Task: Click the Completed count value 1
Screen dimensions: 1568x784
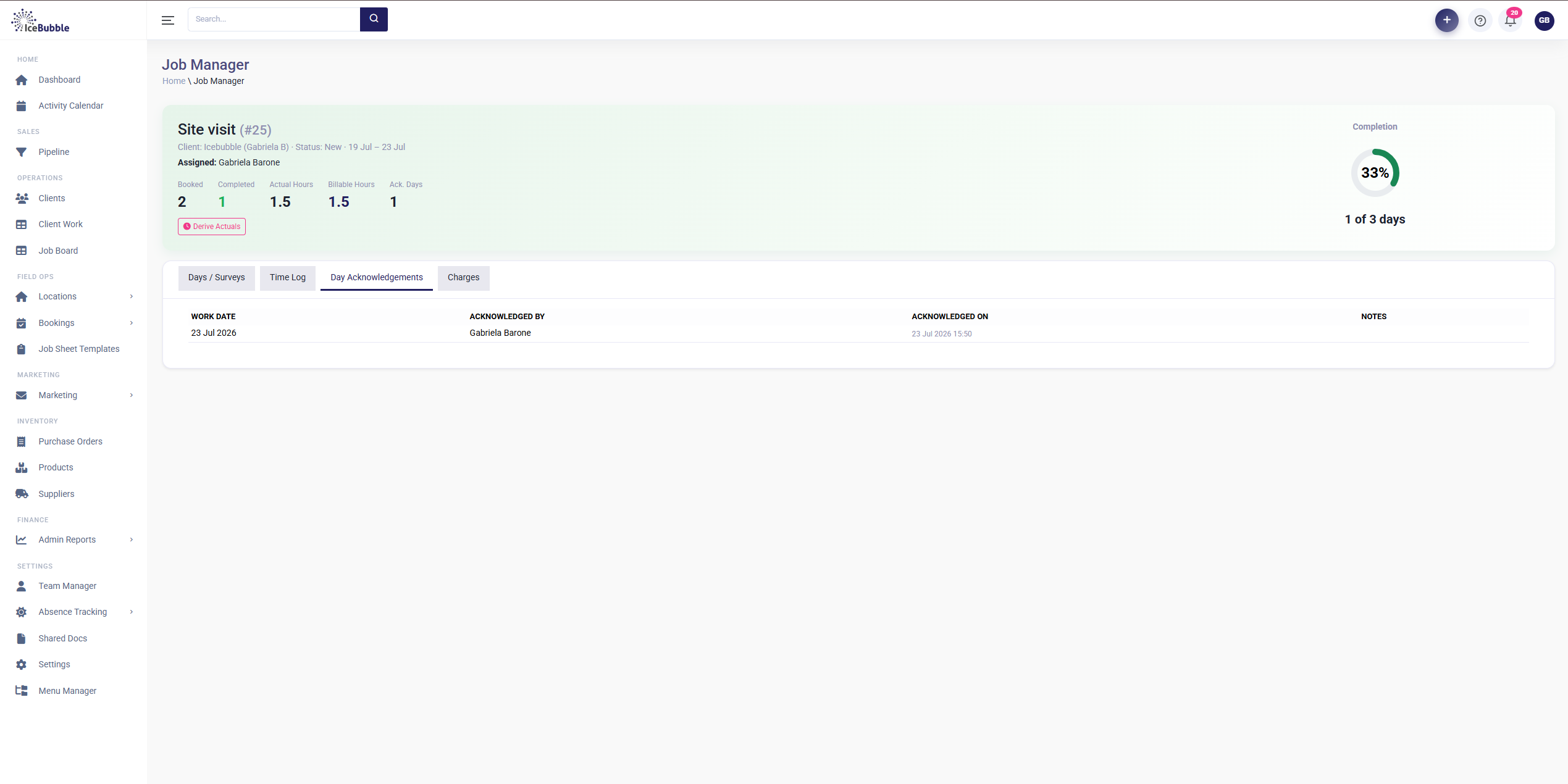Action: click(x=222, y=202)
